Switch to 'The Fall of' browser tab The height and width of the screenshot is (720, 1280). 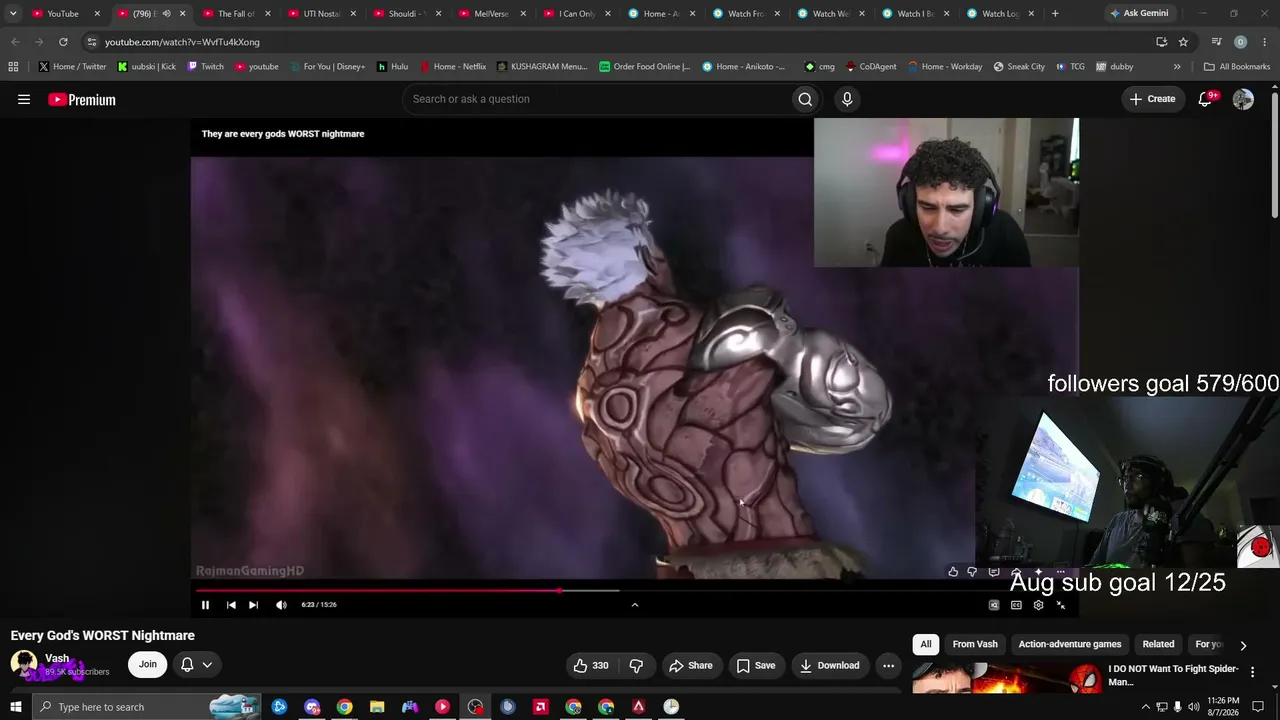click(237, 14)
